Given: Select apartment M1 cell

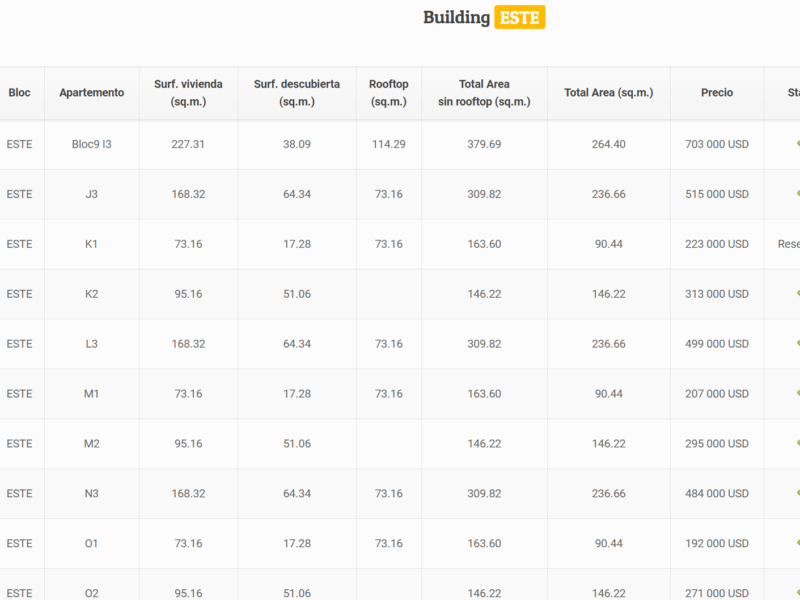Looking at the screenshot, I should [x=91, y=394].
